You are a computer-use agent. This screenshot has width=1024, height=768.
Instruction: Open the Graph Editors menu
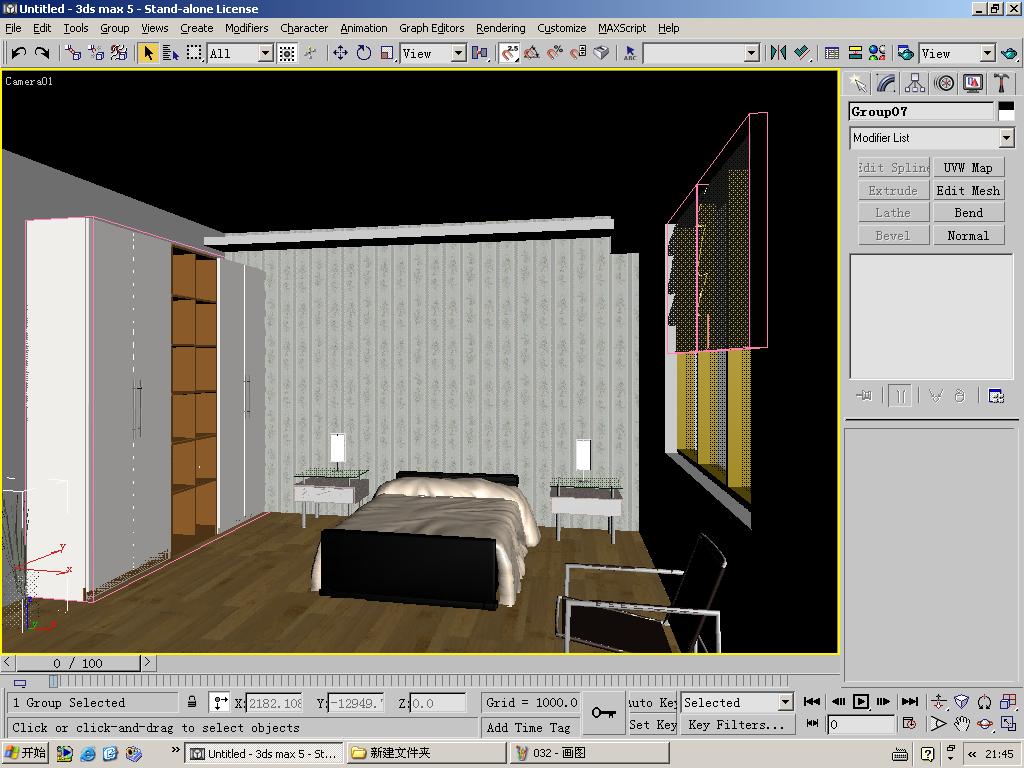click(432, 28)
